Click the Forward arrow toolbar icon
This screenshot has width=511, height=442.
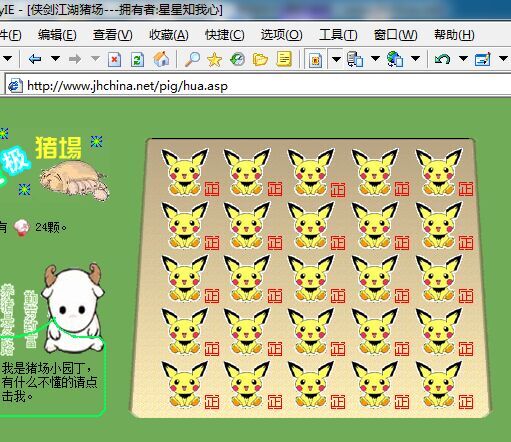[75, 59]
